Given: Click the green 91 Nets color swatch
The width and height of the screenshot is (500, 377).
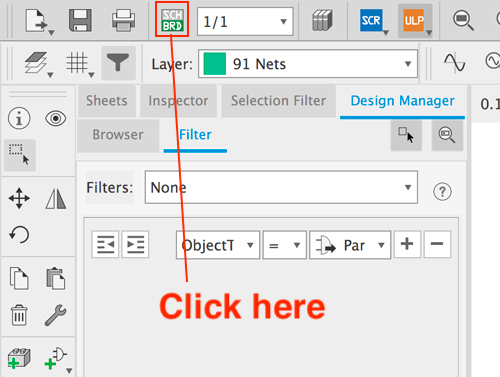Looking at the screenshot, I should click(215, 64).
